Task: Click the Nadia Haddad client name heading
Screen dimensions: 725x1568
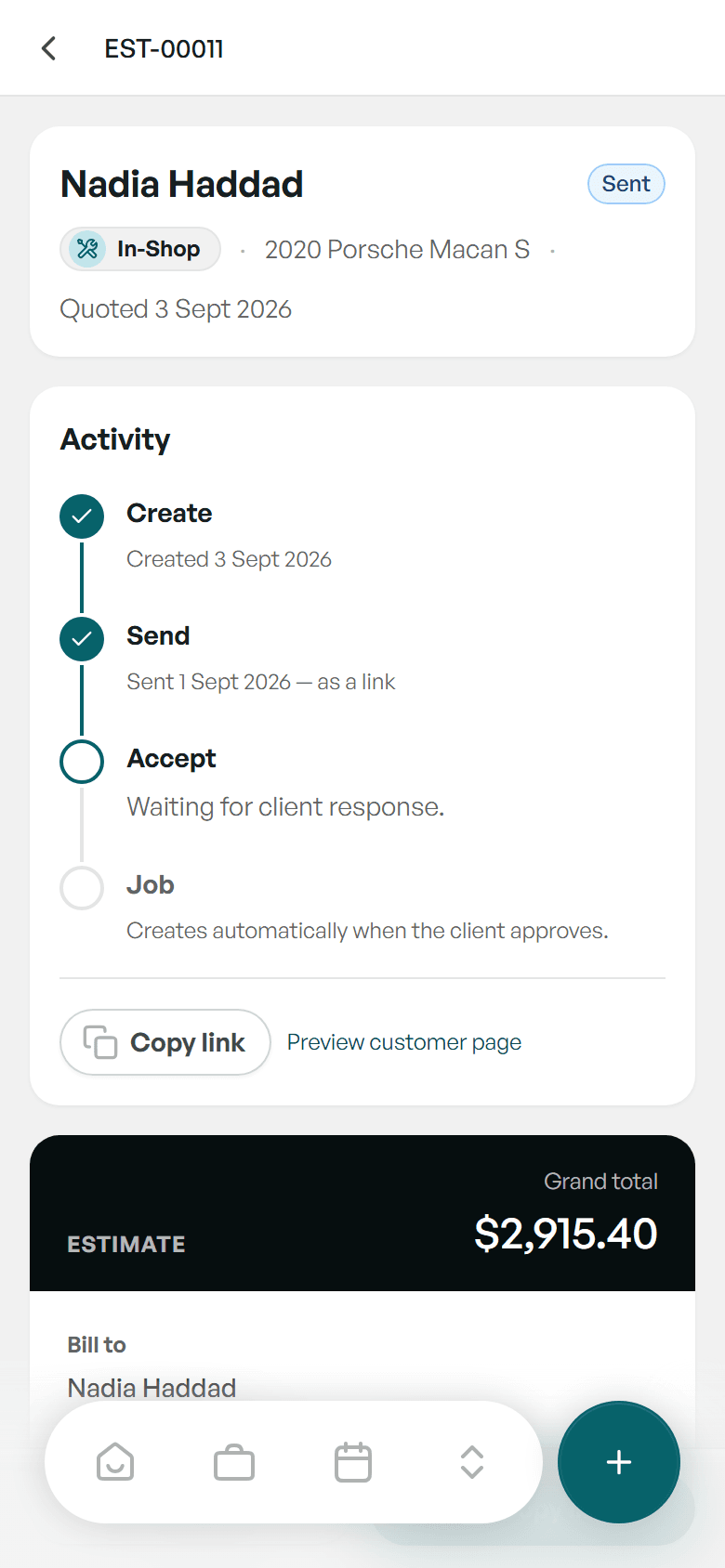Action: point(182,184)
